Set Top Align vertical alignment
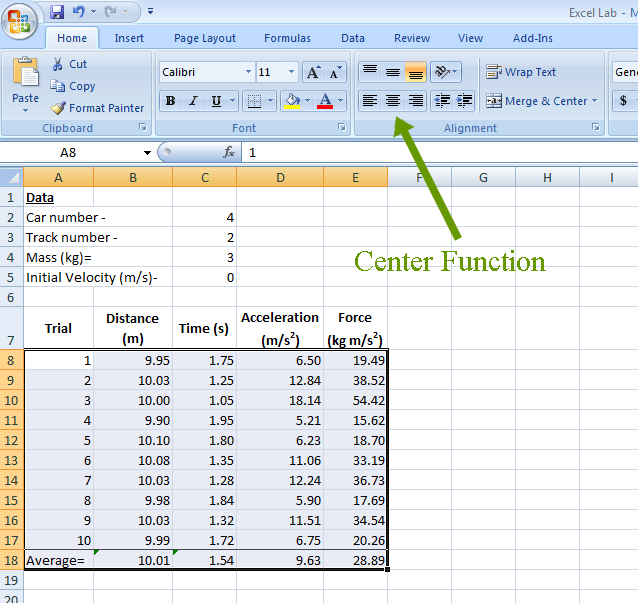 point(369,72)
